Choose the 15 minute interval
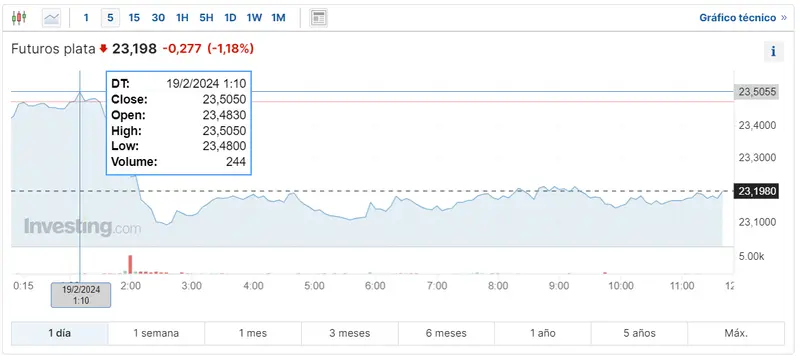800x362 pixels. point(134,18)
